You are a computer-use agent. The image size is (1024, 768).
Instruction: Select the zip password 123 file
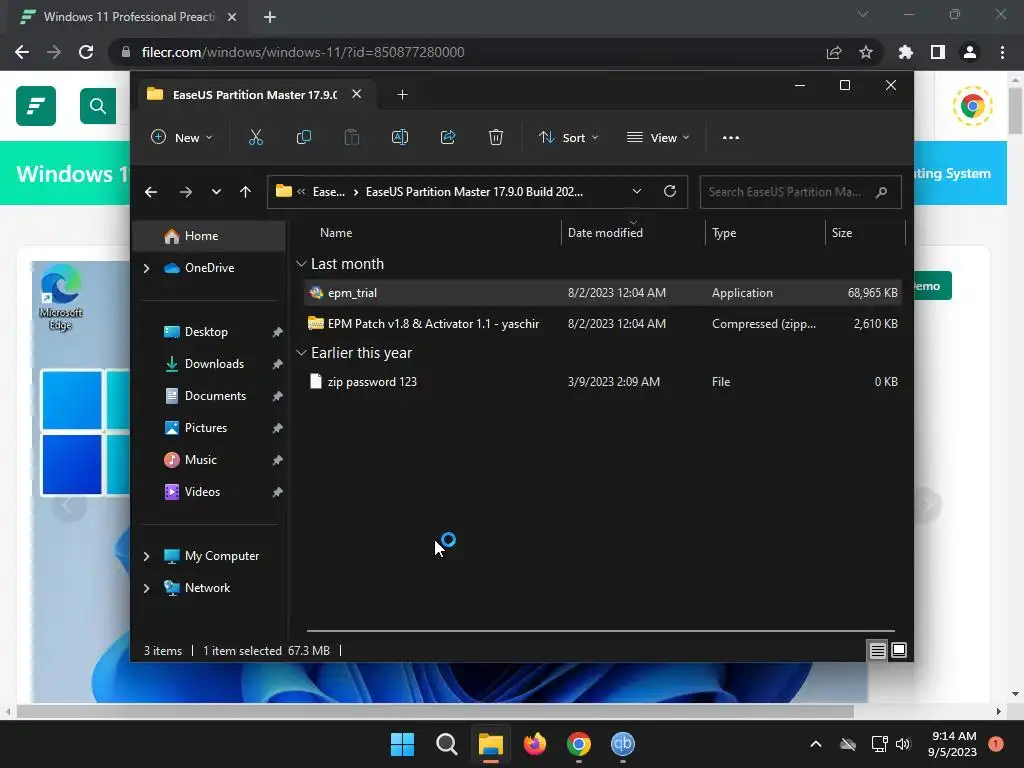[x=602, y=381]
